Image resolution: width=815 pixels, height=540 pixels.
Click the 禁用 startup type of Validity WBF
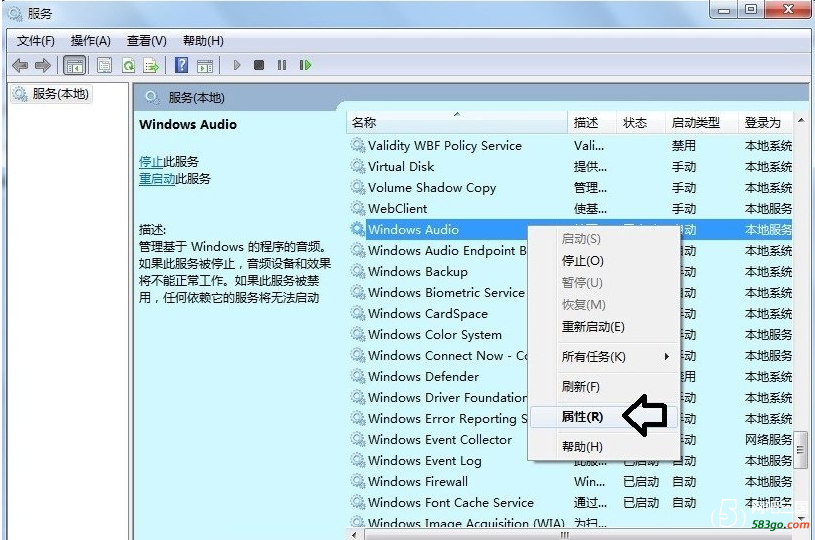[x=683, y=146]
